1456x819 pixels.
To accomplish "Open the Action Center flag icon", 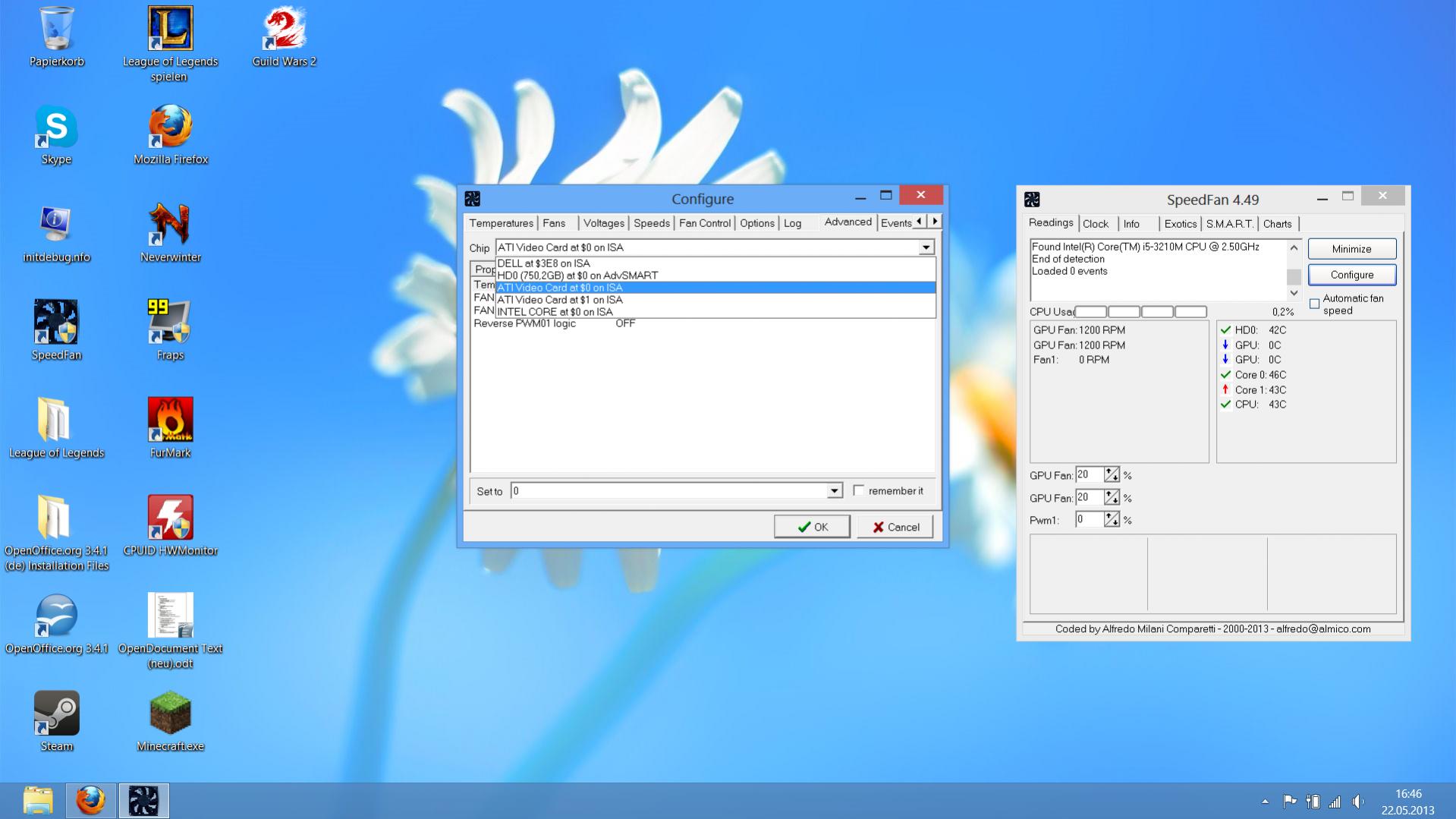I will [1289, 802].
